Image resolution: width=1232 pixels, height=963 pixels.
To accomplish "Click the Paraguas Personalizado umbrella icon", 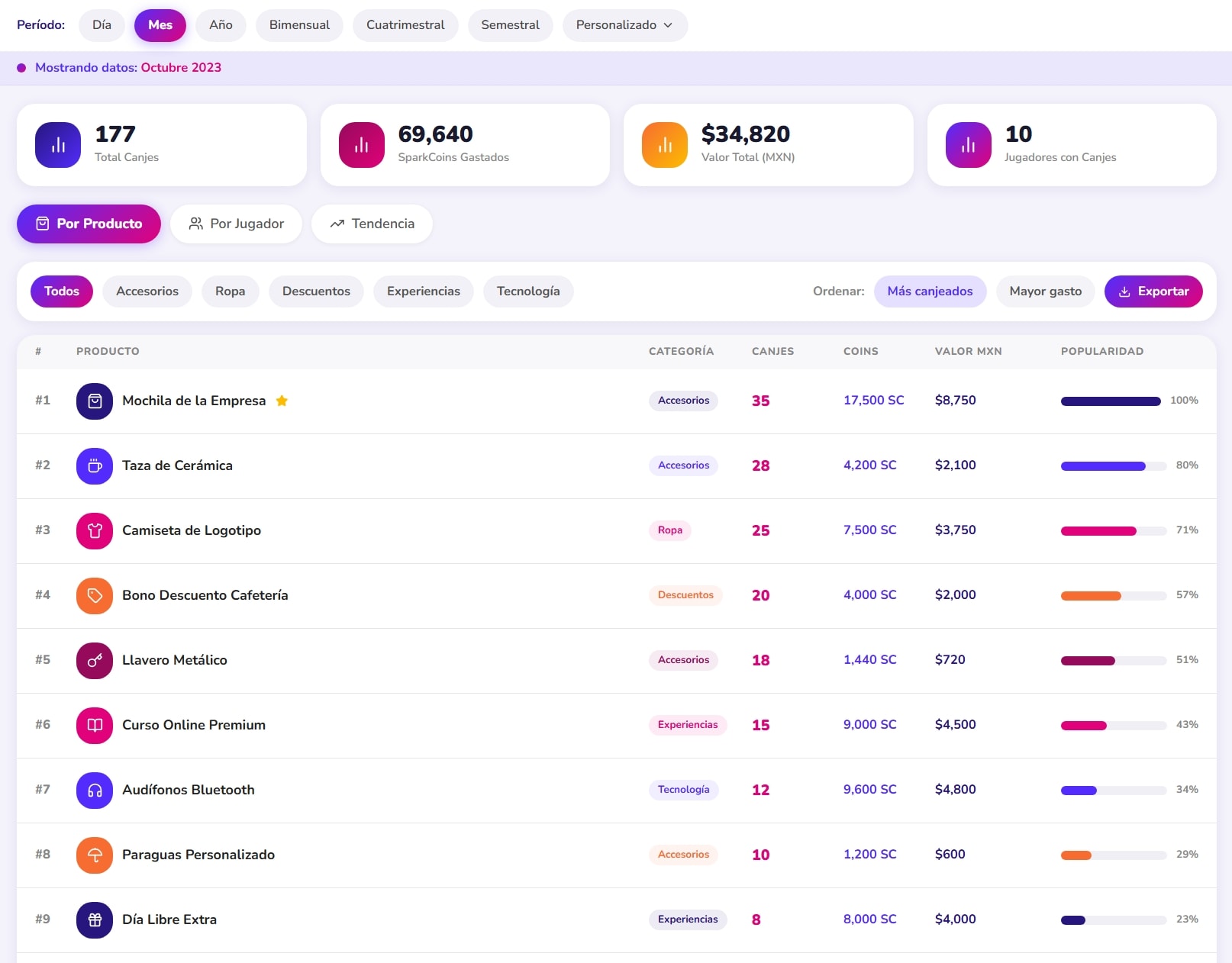I will point(95,855).
